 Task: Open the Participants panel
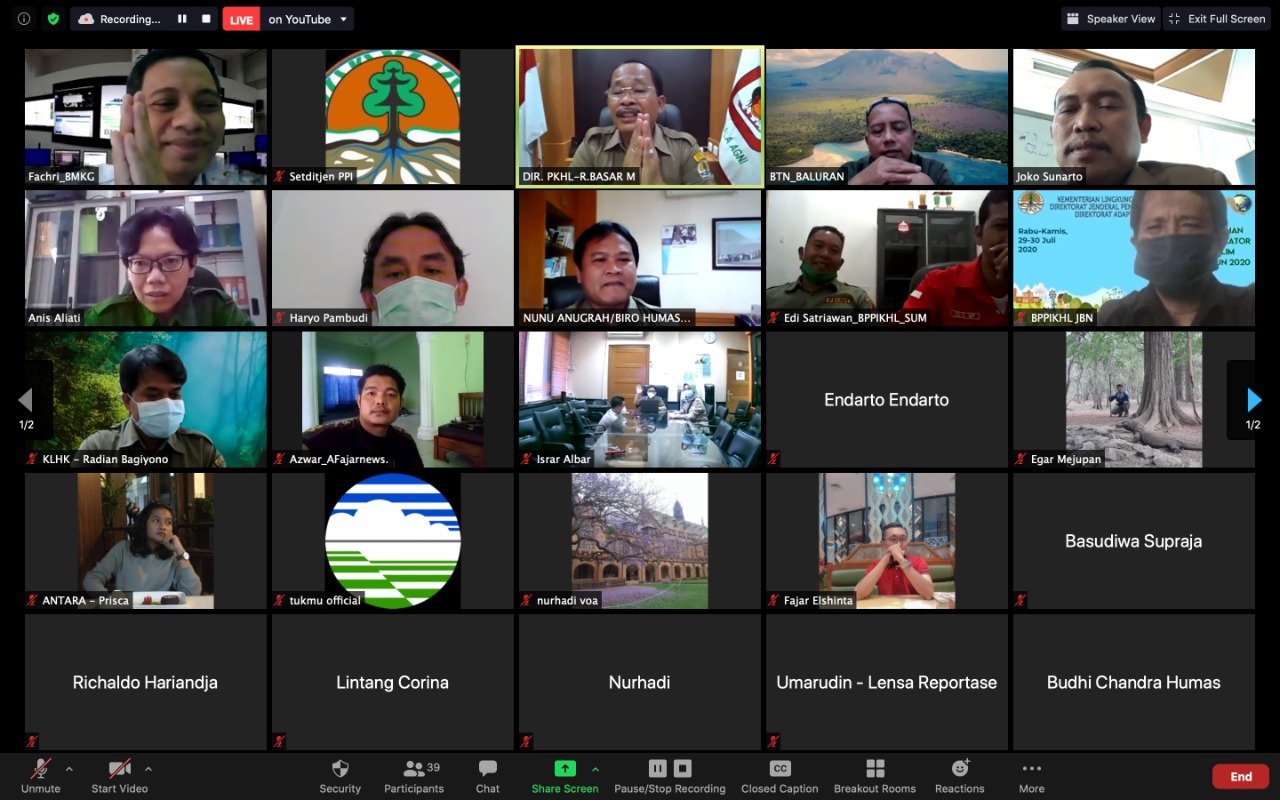tap(413, 775)
